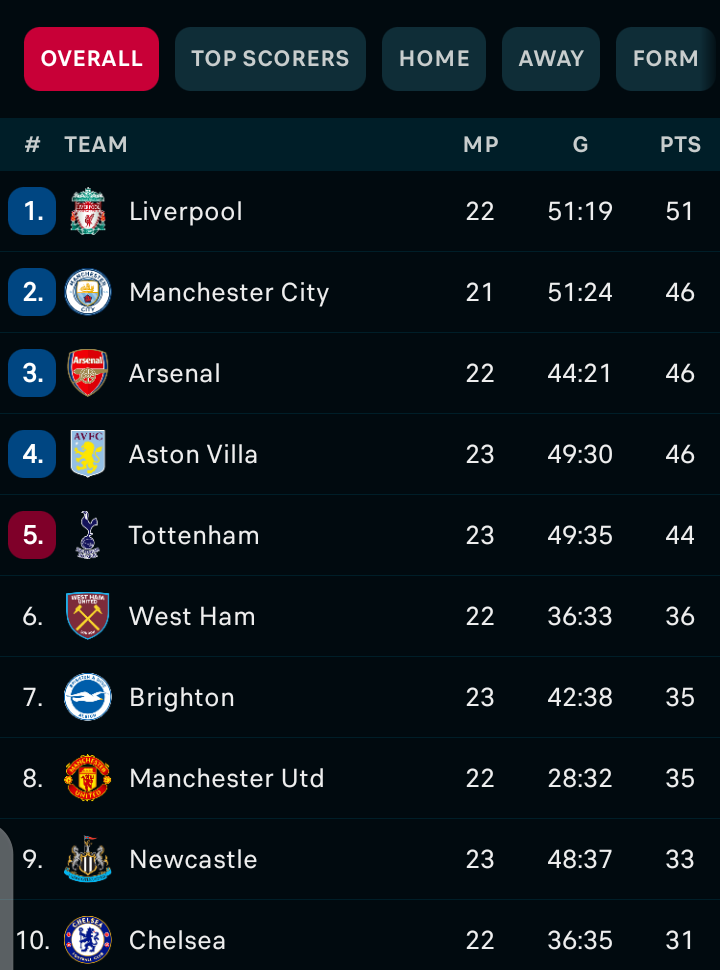This screenshot has height=970, width=720.
Task: Tap the West Ham crest
Action: (88, 616)
